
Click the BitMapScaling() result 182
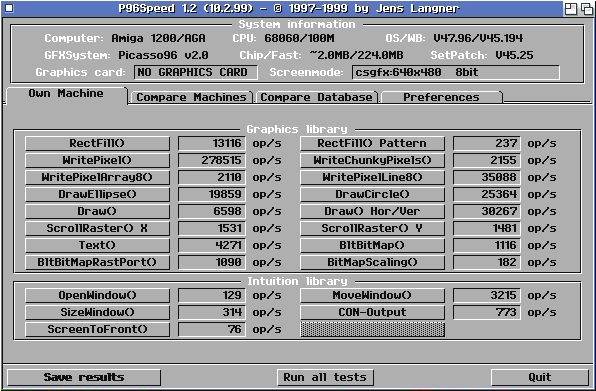pos(487,262)
